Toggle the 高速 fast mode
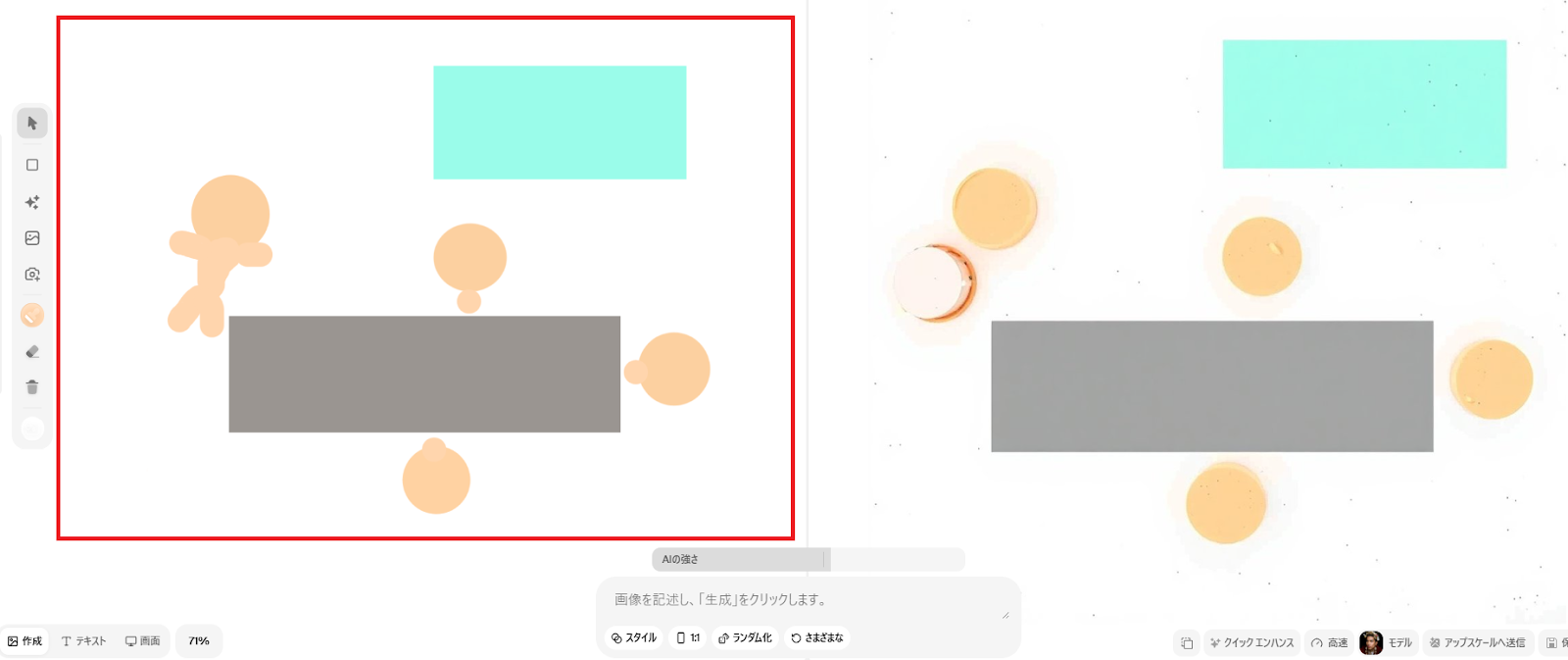1568x660 pixels. (x=1330, y=643)
